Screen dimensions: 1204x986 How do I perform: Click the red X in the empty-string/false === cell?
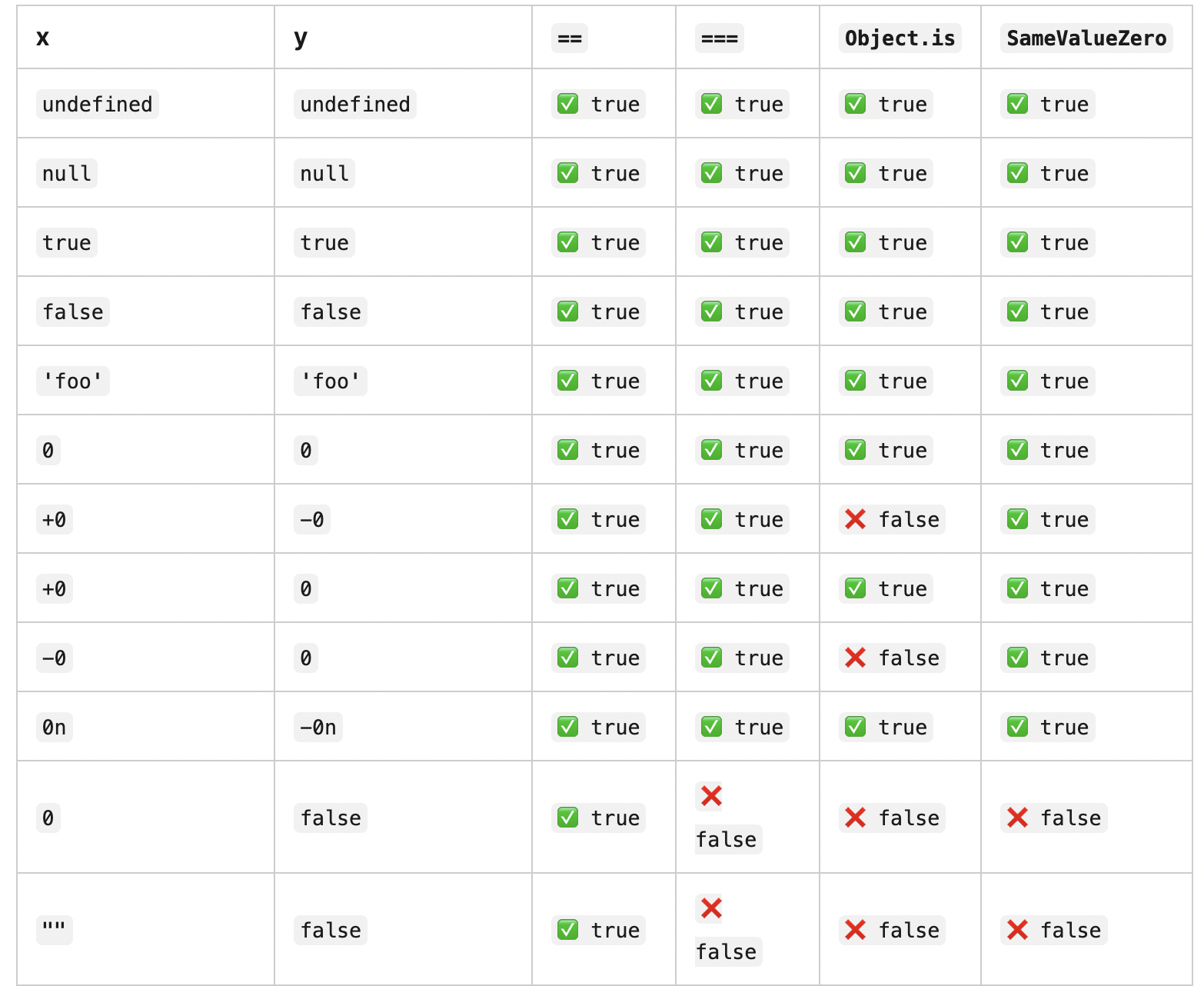[711, 909]
